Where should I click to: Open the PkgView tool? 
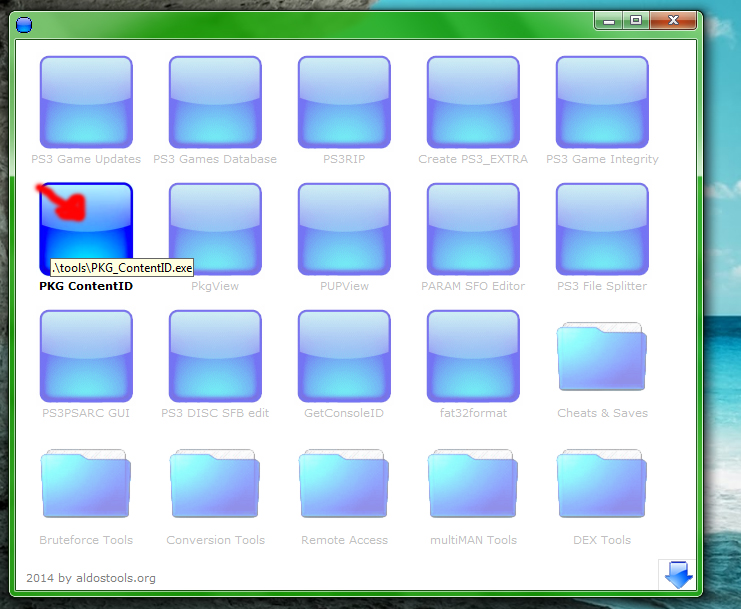[215, 229]
